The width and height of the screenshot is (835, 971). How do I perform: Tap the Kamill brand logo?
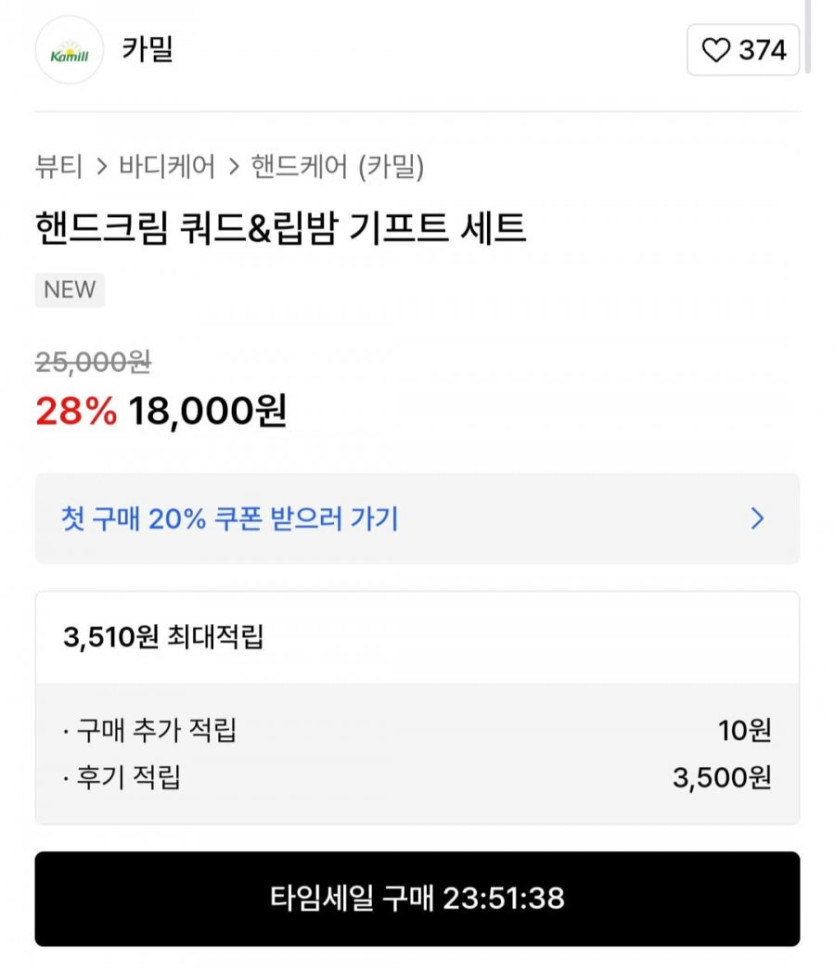point(69,50)
